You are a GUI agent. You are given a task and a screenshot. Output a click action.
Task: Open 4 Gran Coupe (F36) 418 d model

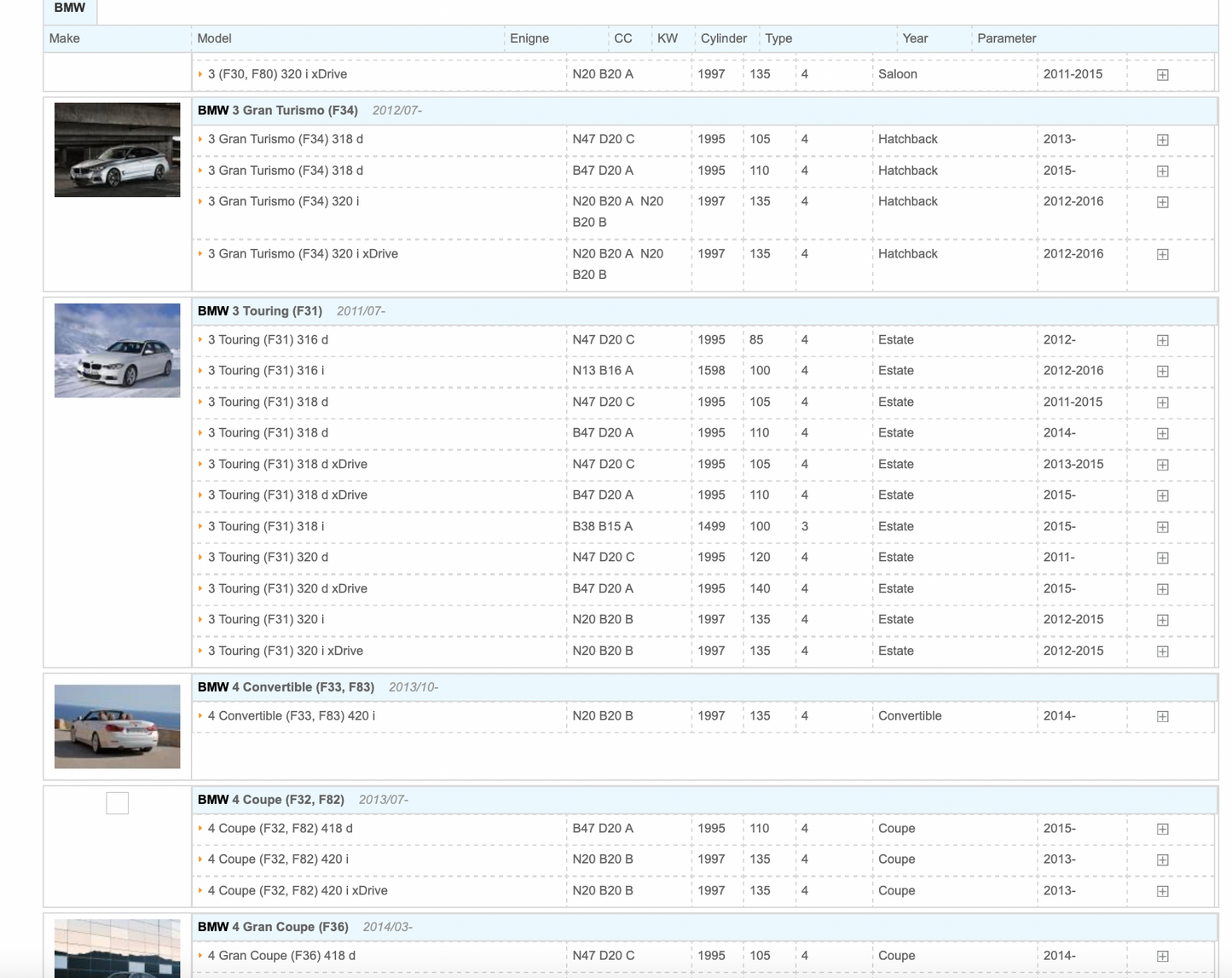click(281, 955)
